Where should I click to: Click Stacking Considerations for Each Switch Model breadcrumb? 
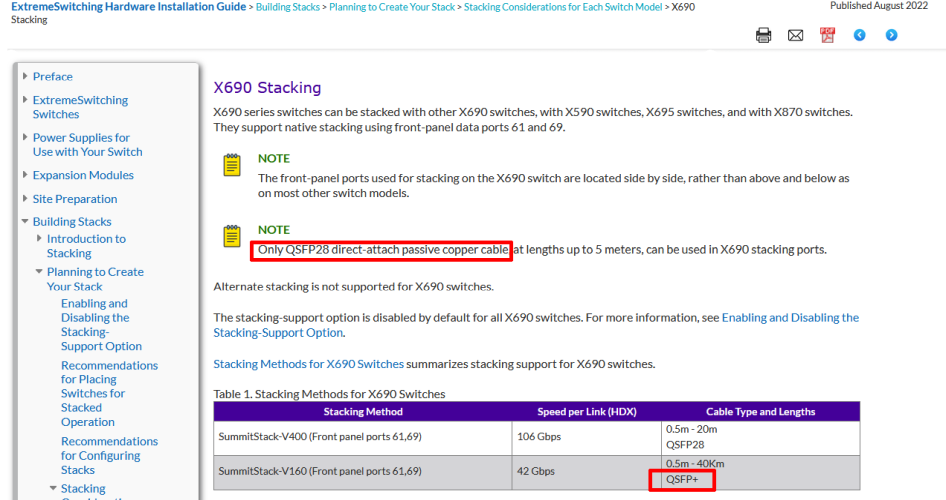coord(563,7)
